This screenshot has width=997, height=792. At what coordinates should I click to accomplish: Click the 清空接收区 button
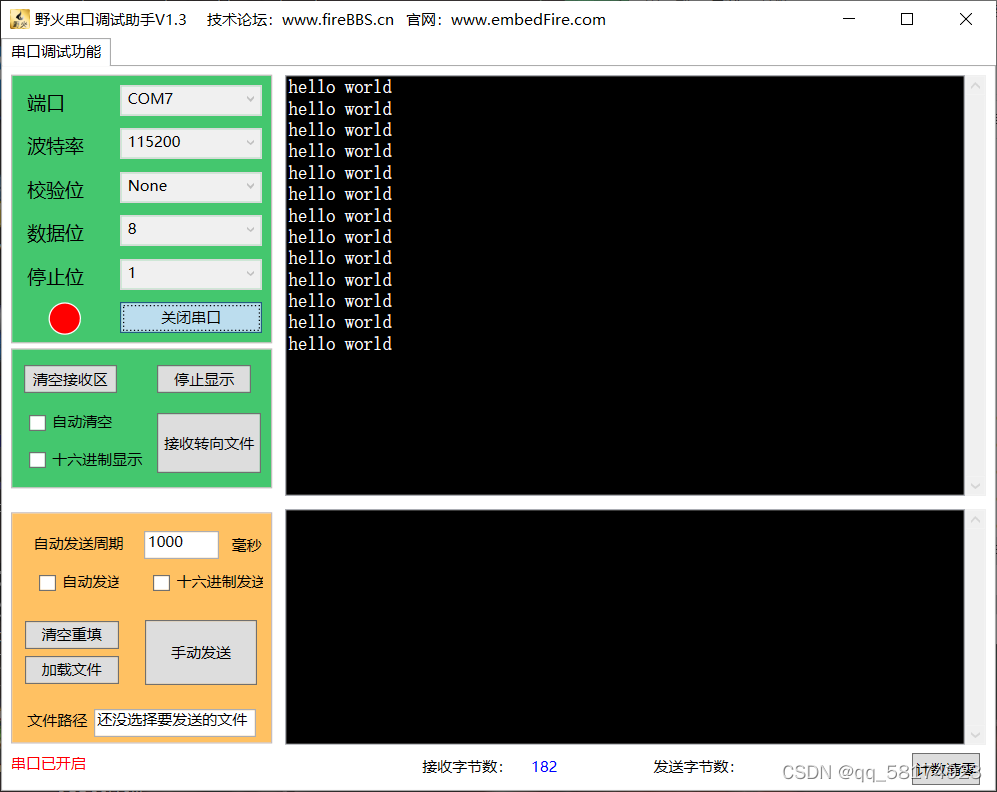coord(71,379)
